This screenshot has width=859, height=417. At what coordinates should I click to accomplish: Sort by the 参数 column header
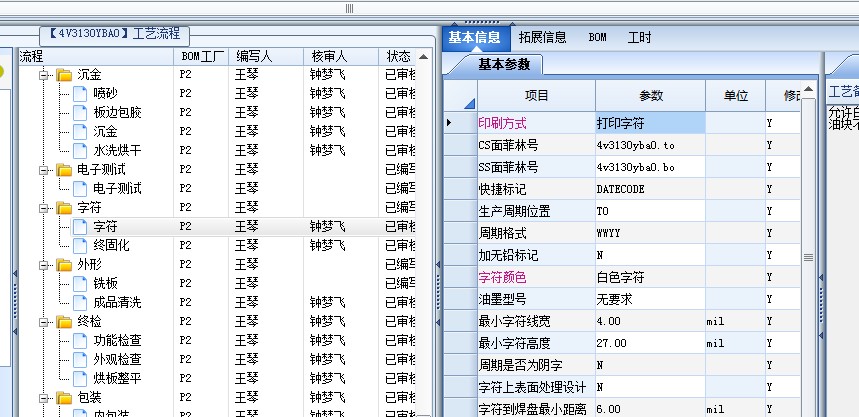coord(650,95)
